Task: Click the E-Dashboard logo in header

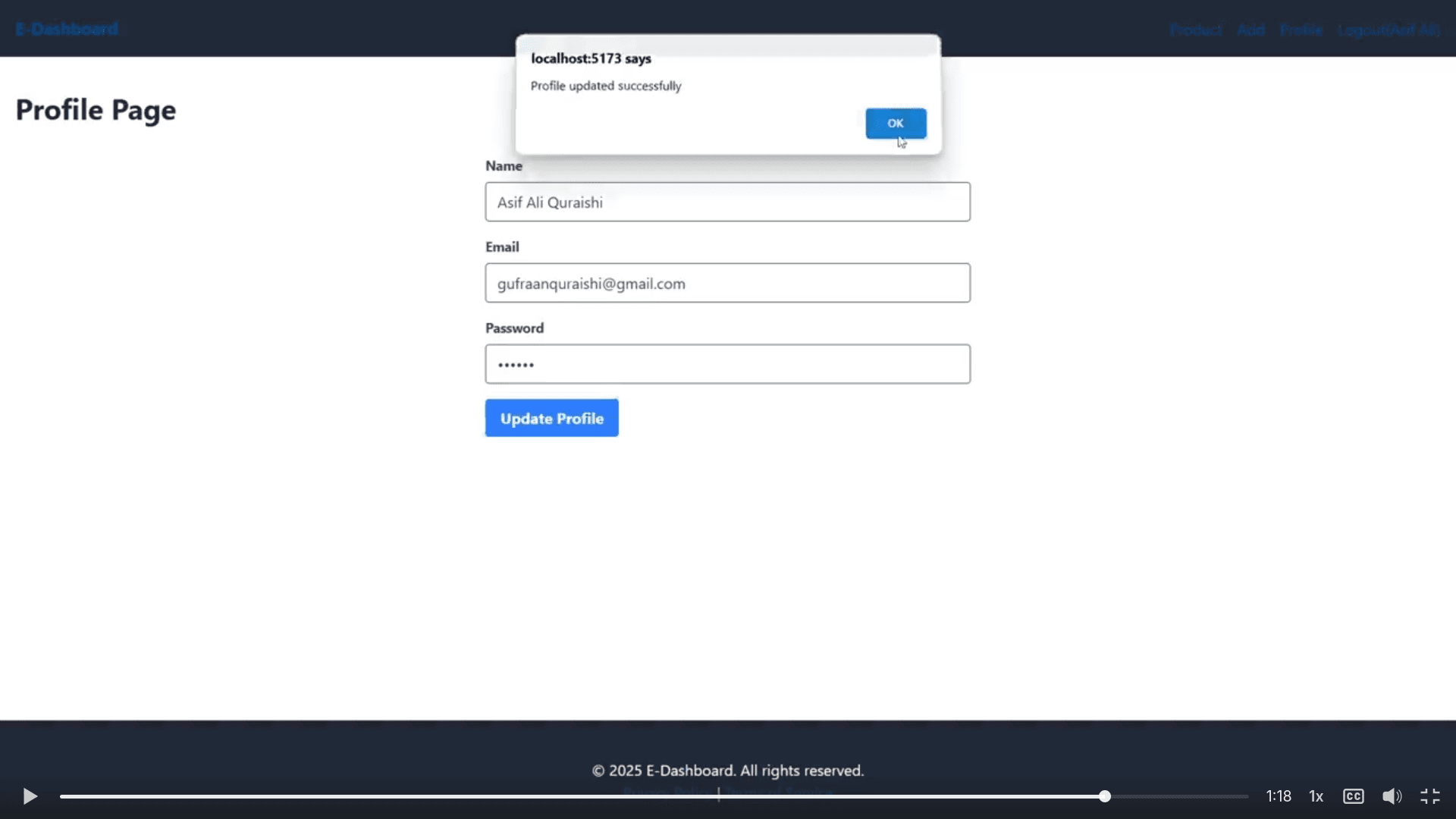Action: pos(67,29)
